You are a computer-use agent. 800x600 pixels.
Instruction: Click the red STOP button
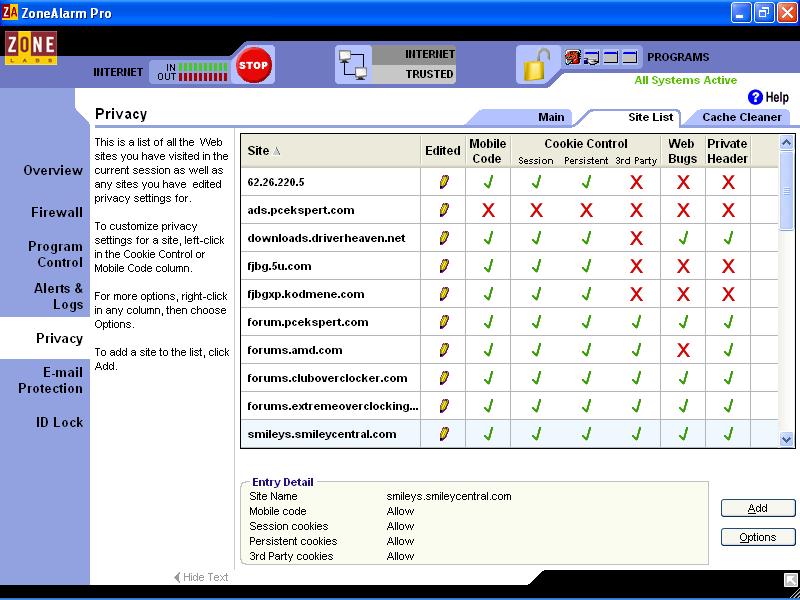point(252,65)
